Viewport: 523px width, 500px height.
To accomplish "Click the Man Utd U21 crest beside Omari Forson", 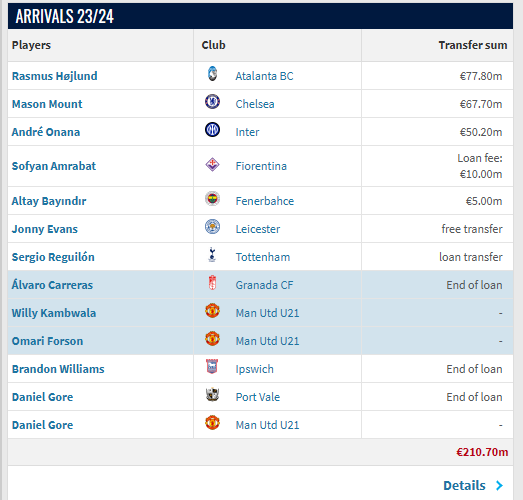I will [212, 339].
